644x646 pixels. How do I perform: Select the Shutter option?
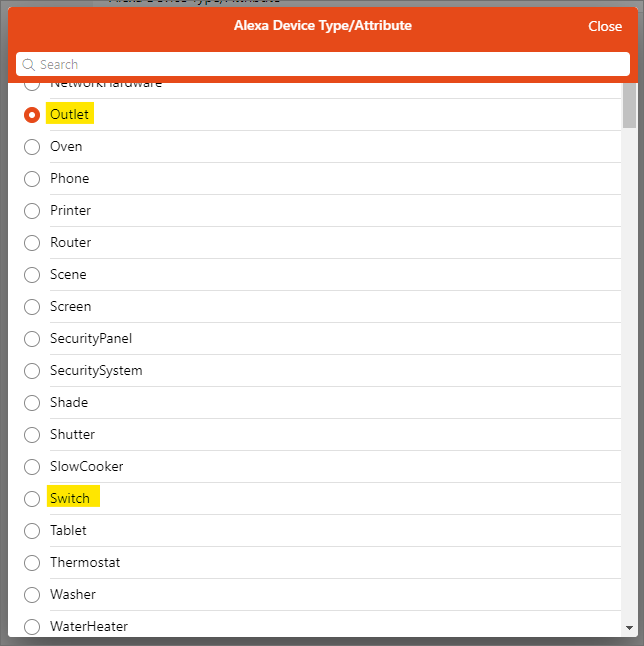tap(32, 435)
